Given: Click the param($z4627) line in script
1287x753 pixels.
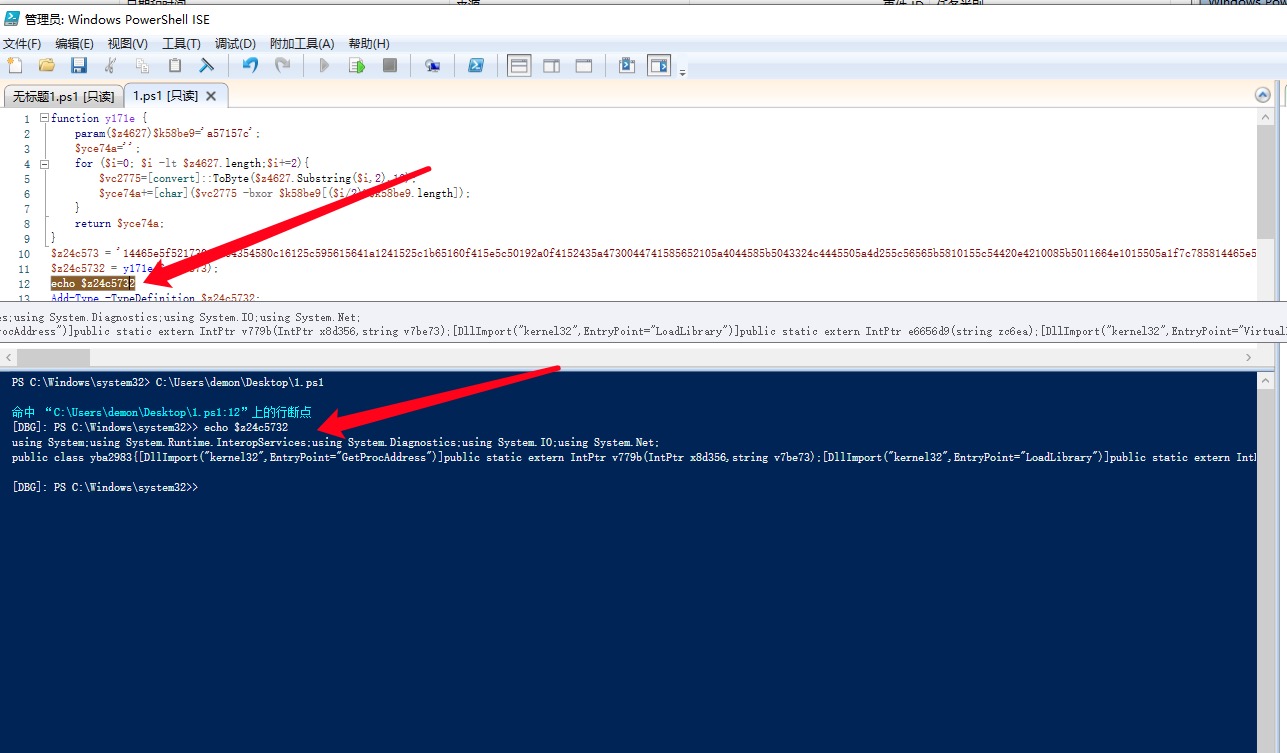Looking at the screenshot, I should tap(167, 133).
